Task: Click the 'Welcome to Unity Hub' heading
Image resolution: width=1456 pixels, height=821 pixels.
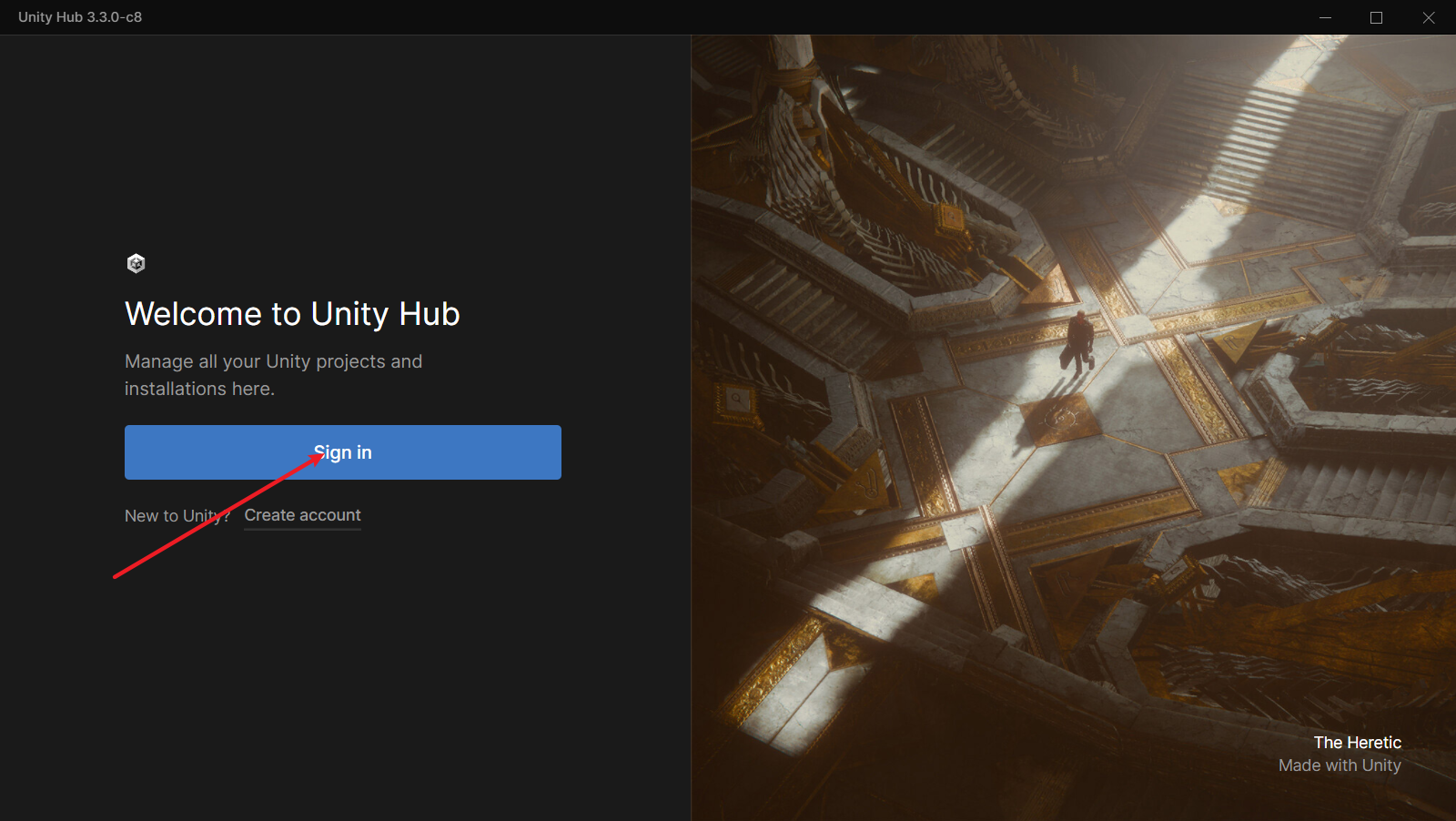Action: (292, 314)
